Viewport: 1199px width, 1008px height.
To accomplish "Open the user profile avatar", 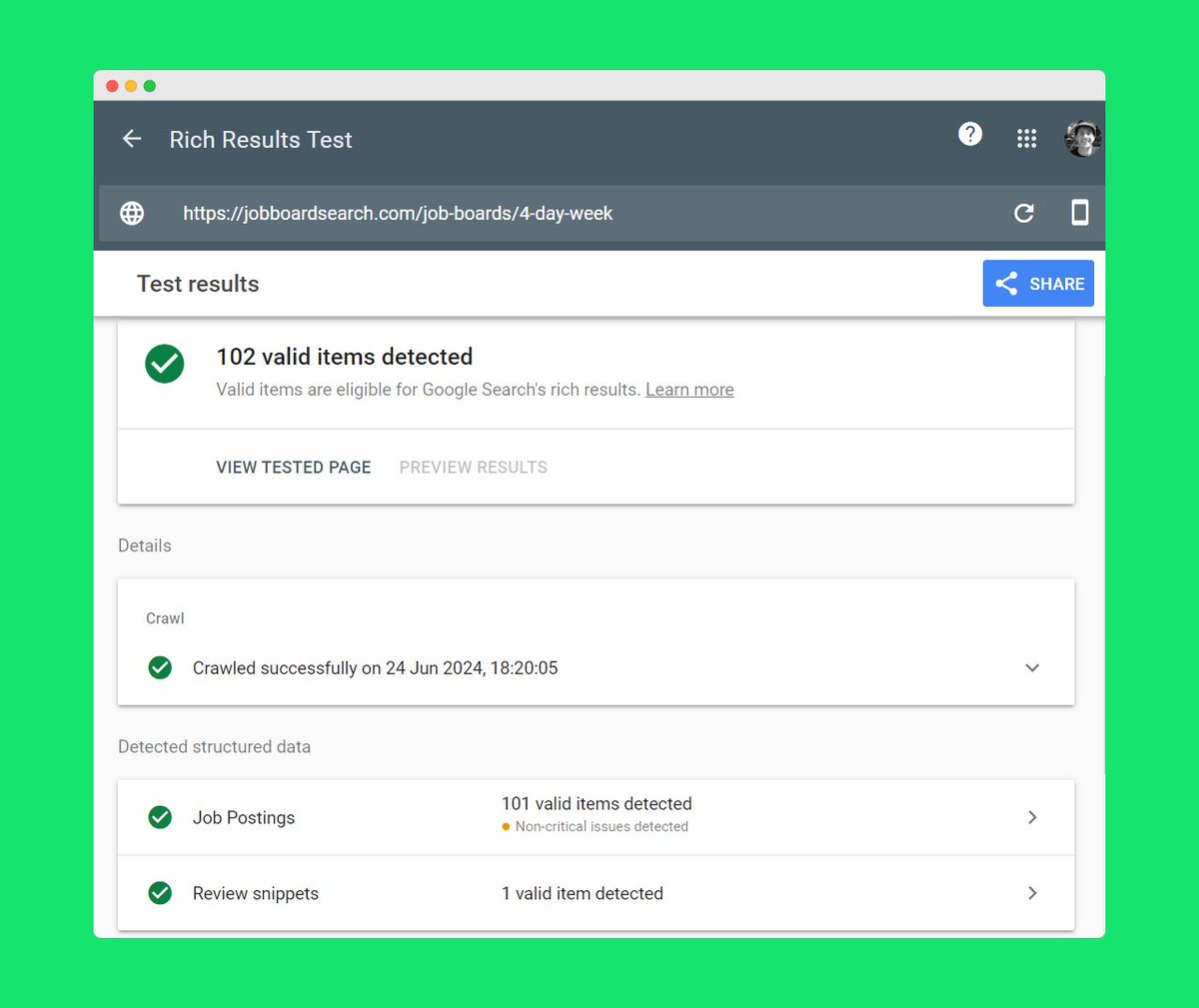I will (1083, 138).
